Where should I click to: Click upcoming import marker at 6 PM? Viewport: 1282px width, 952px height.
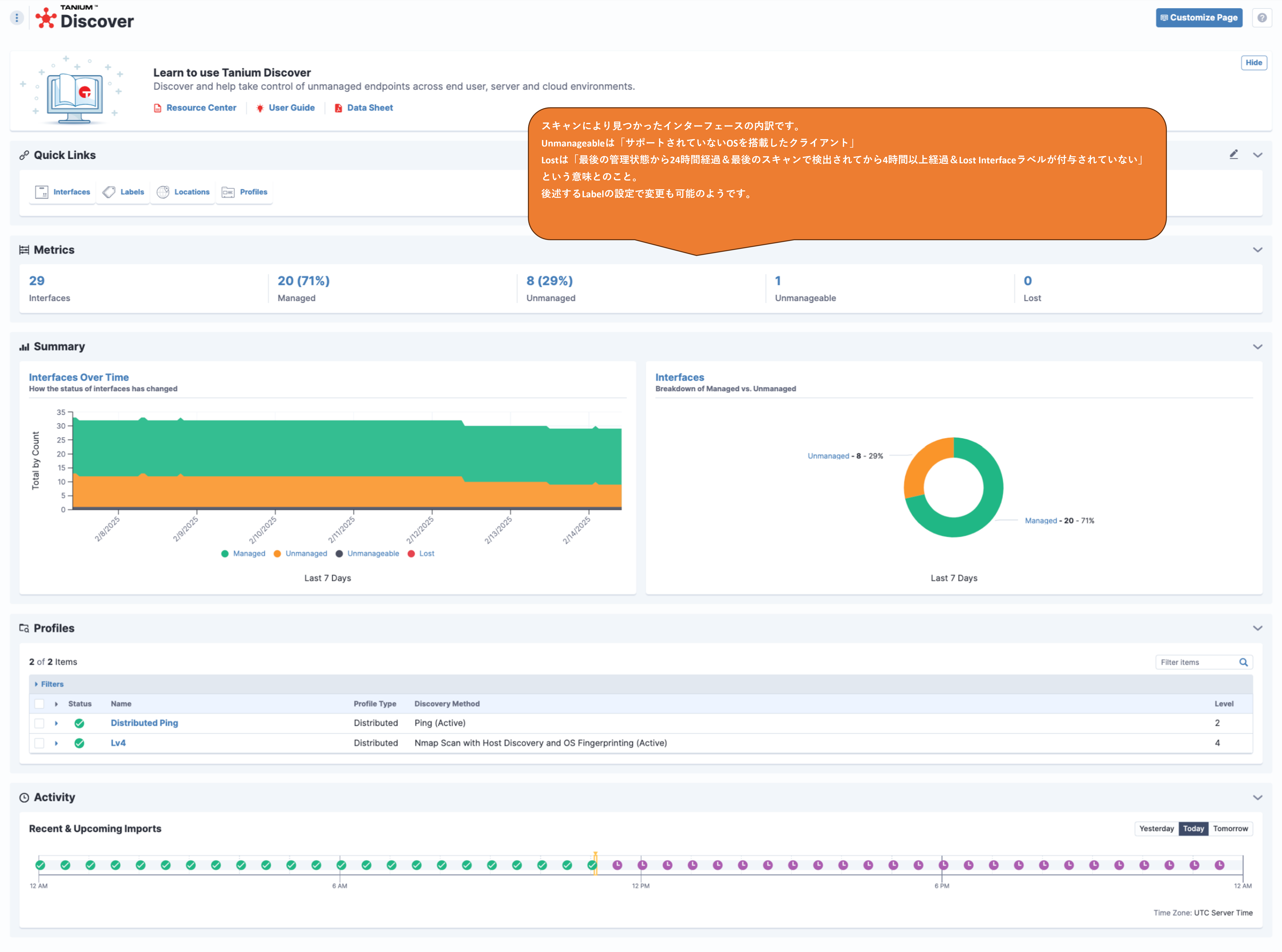(944, 865)
